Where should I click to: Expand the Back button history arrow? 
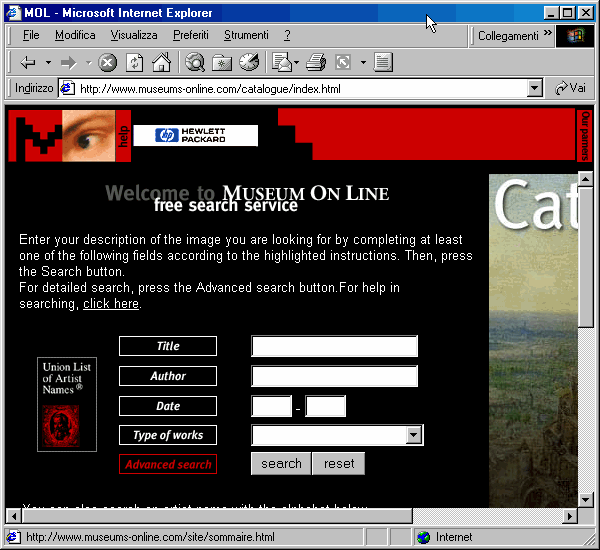pos(48,63)
